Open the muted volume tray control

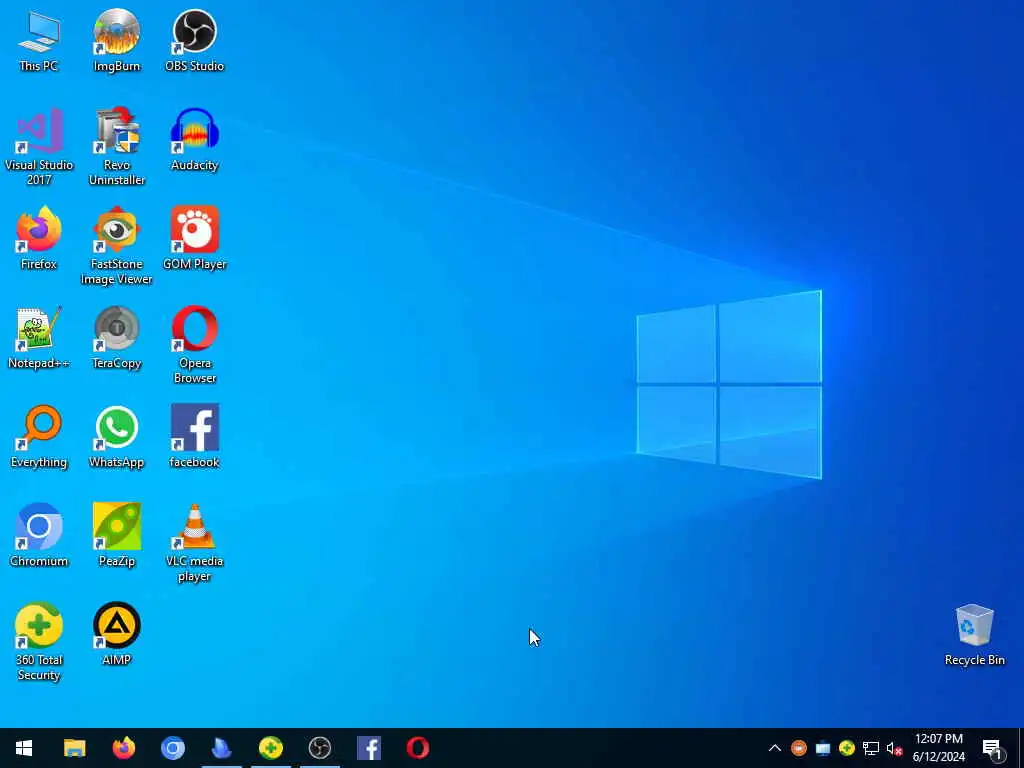click(895, 748)
